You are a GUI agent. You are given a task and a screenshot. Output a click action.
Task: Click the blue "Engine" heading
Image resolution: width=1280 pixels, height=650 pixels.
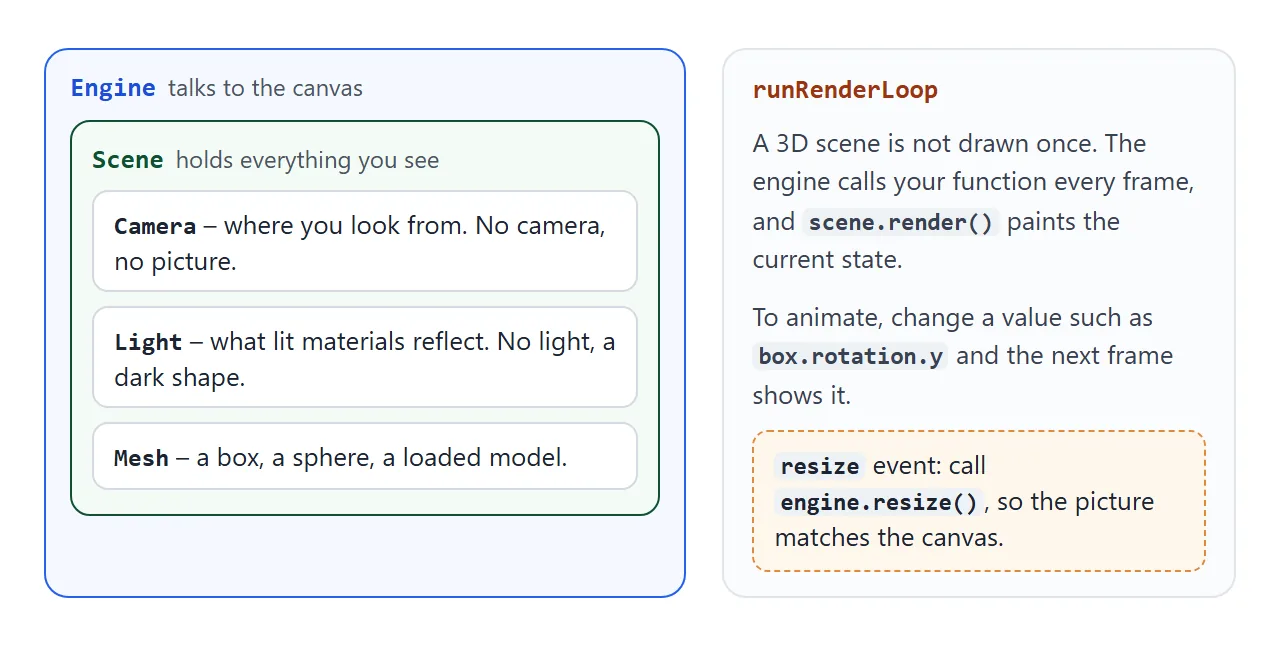113,88
